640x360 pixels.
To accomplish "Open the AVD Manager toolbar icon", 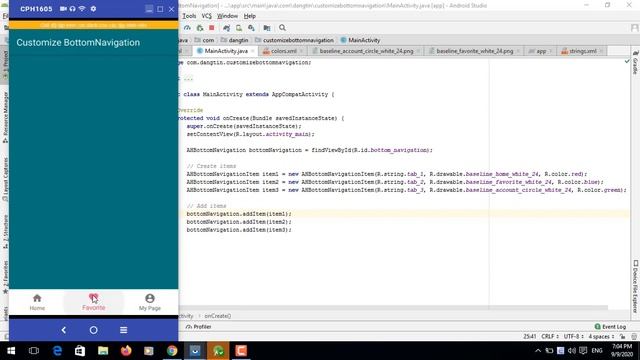I will tap(239, 28).
